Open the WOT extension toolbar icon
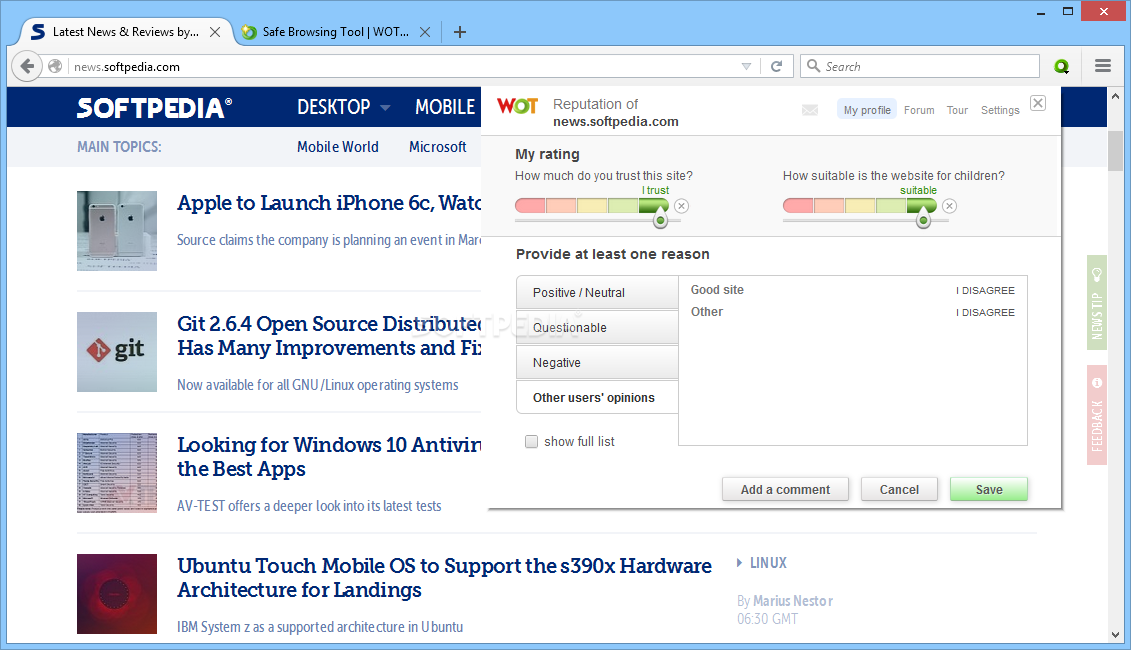1131x650 pixels. point(1061,66)
